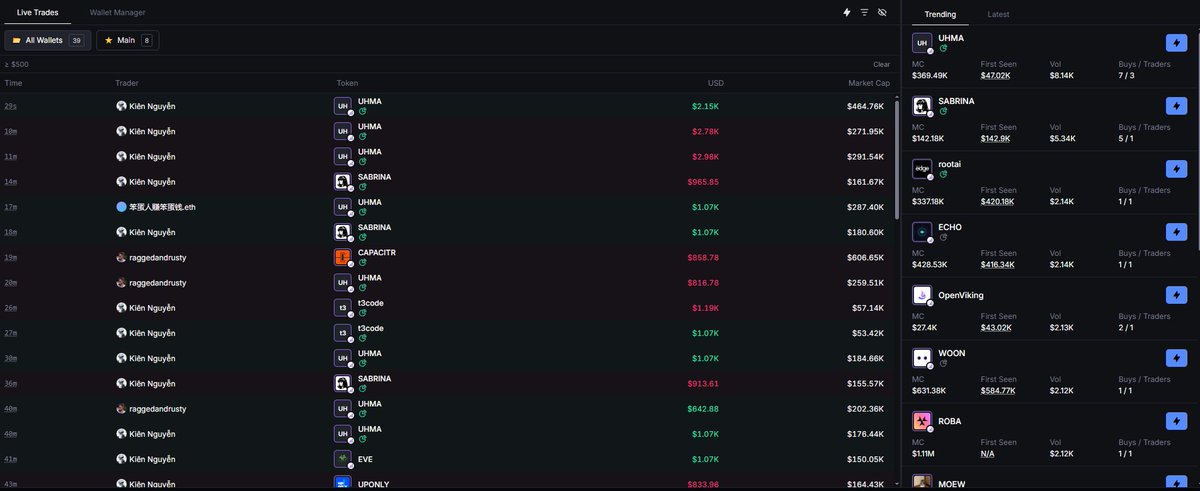This screenshot has height=491, width=1200.
Task: Open the UHMA token logo in the Trending panel
Action: click(x=922, y=43)
